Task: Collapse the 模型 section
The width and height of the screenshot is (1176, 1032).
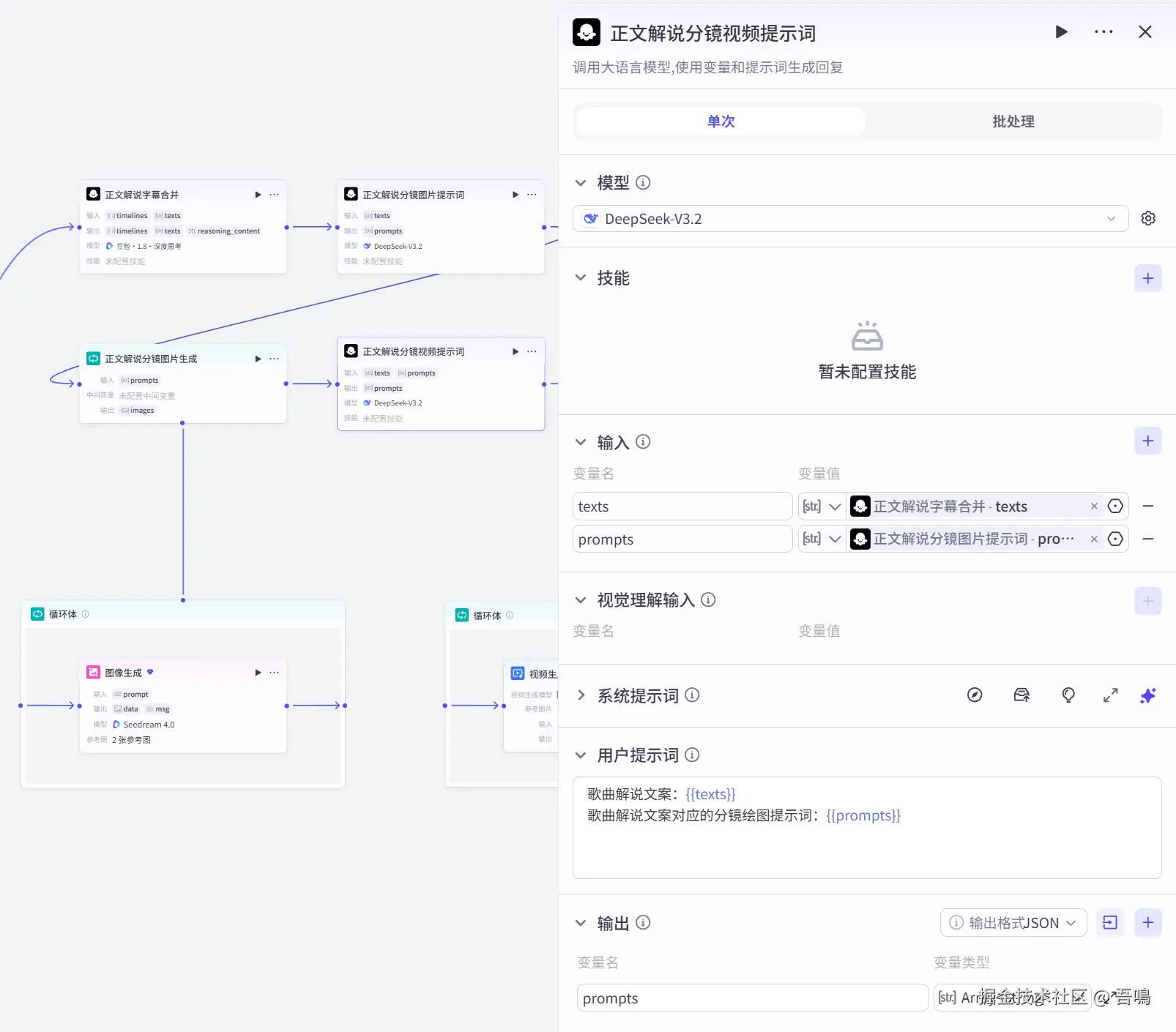Action: [581, 183]
